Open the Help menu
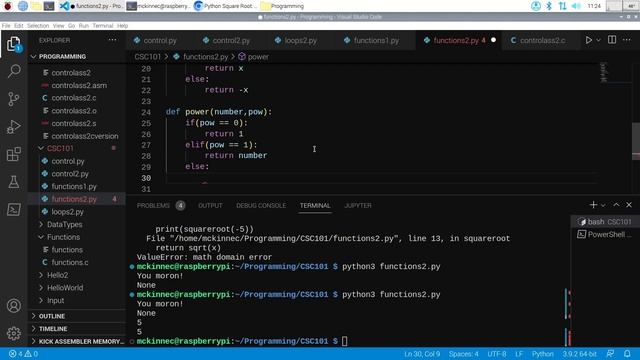The height and width of the screenshot is (360, 640). pyautogui.click(x=122, y=25)
